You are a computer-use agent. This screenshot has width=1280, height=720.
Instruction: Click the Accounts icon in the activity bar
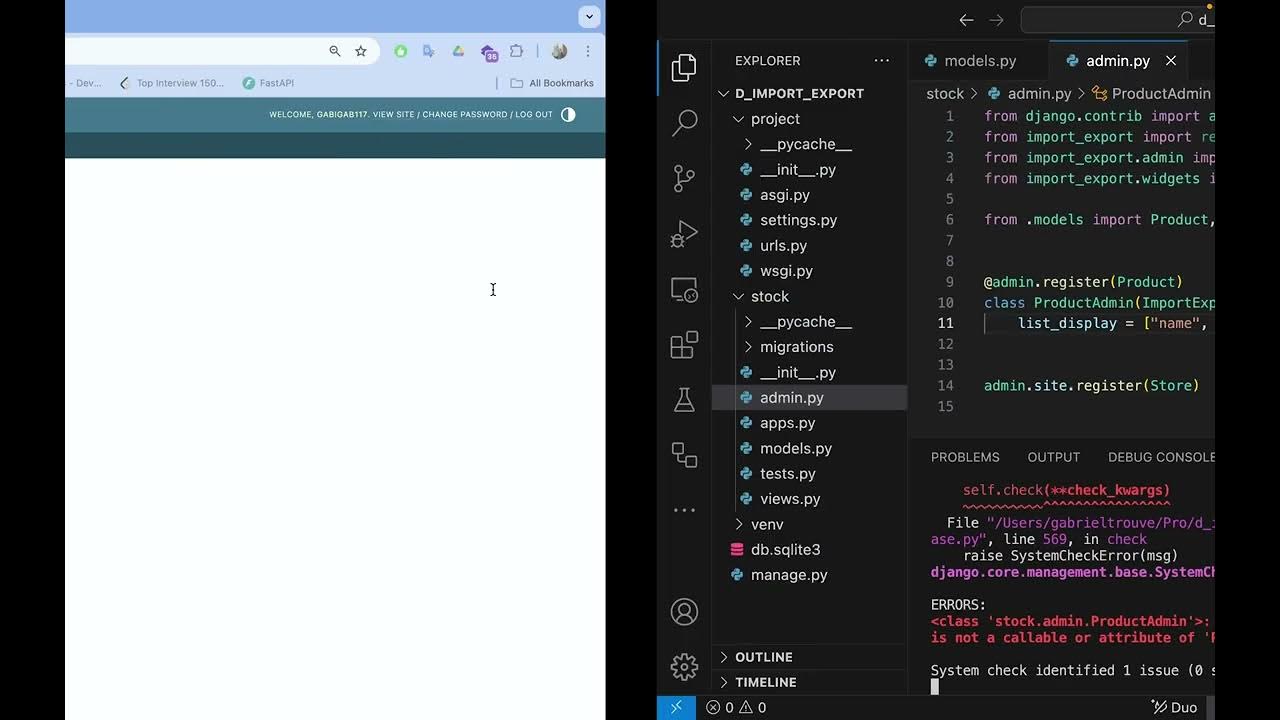point(684,611)
